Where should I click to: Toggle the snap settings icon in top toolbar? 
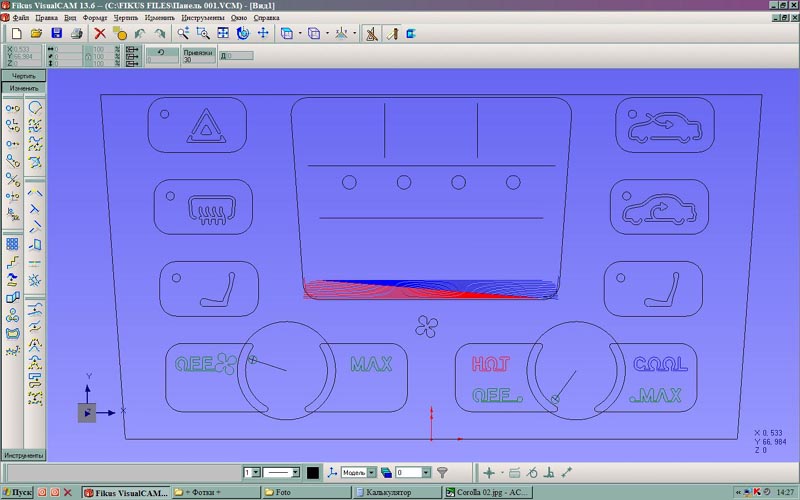pyautogui.click(x=371, y=34)
